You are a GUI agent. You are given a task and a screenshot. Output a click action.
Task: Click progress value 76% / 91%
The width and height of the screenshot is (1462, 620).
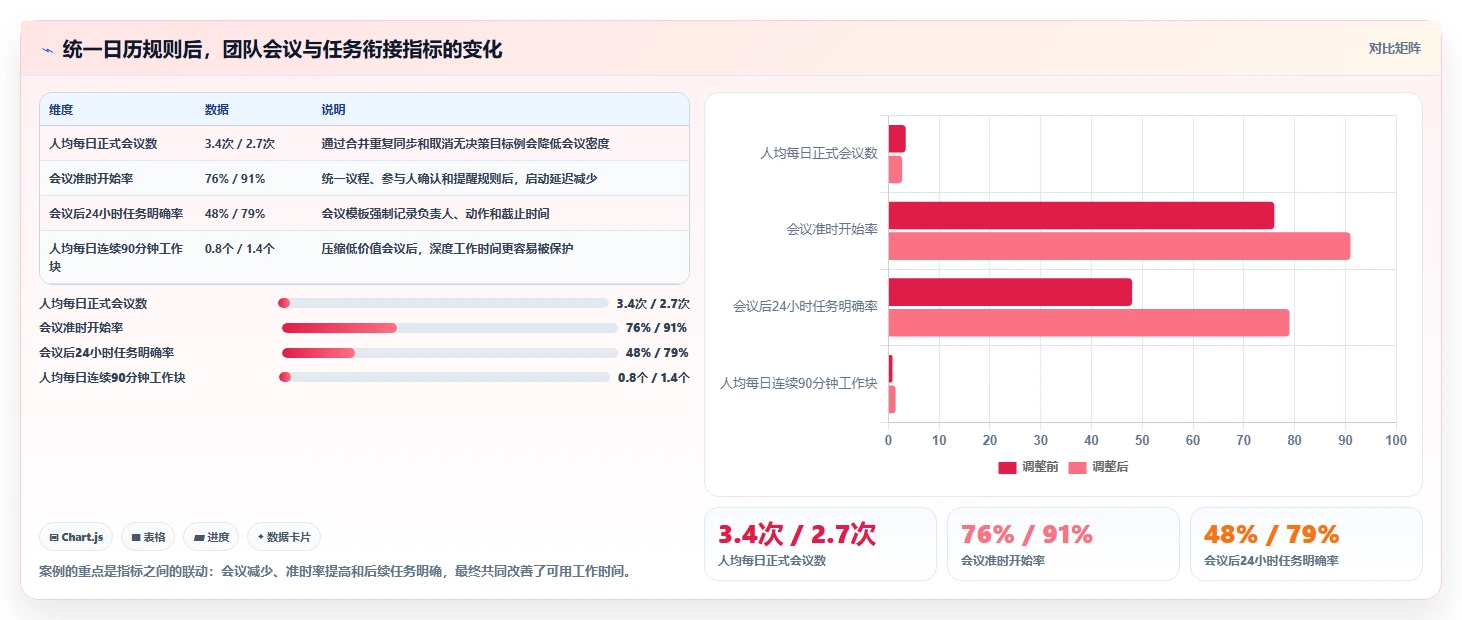[x=656, y=328]
